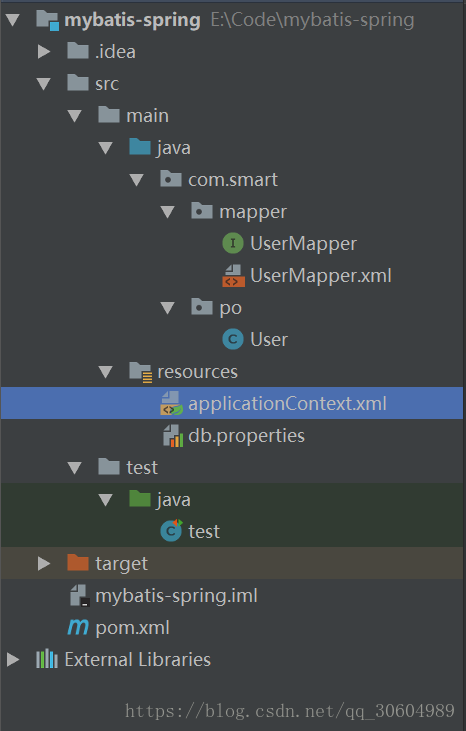This screenshot has width=466, height=731.
Task: Collapse the main folder
Action: point(75,116)
